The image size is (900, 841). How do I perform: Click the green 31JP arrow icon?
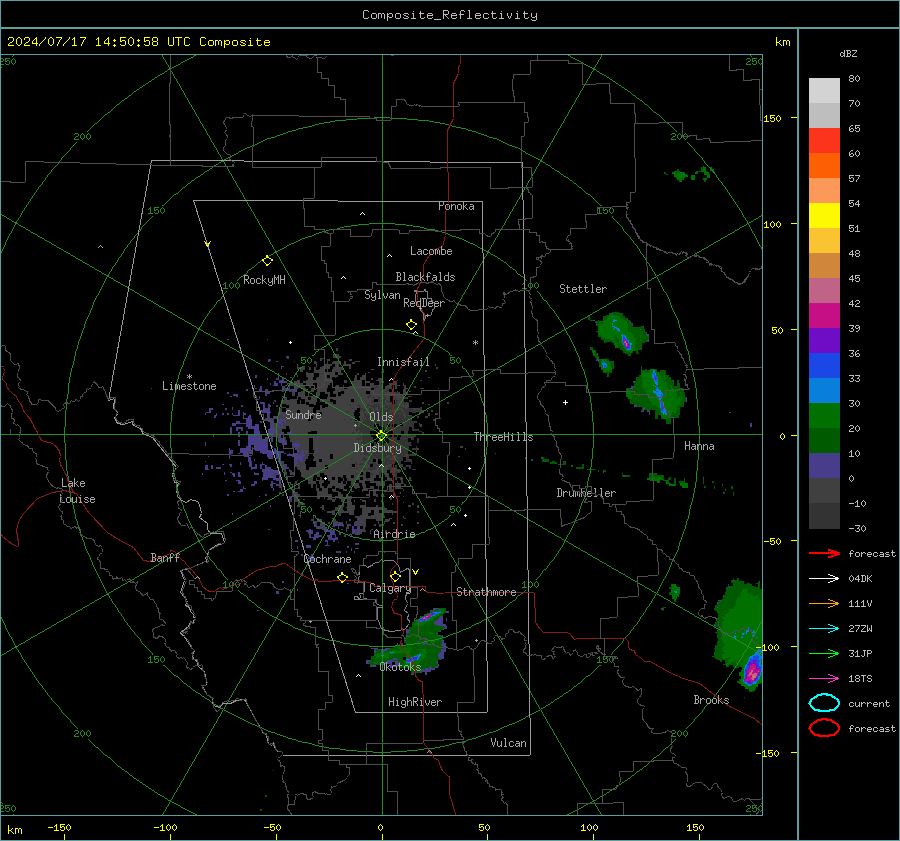click(824, 653)
